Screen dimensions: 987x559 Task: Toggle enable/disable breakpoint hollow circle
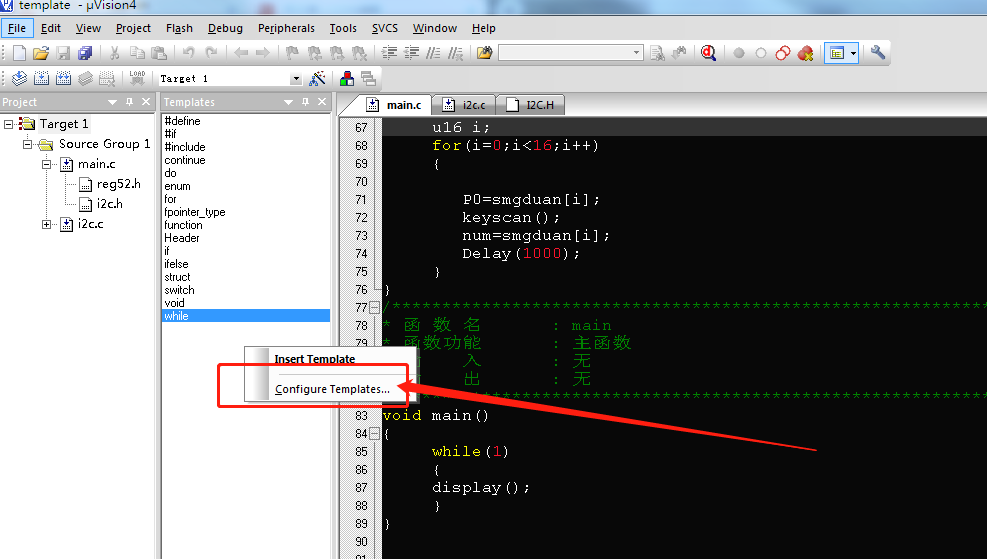click(761, 53)
